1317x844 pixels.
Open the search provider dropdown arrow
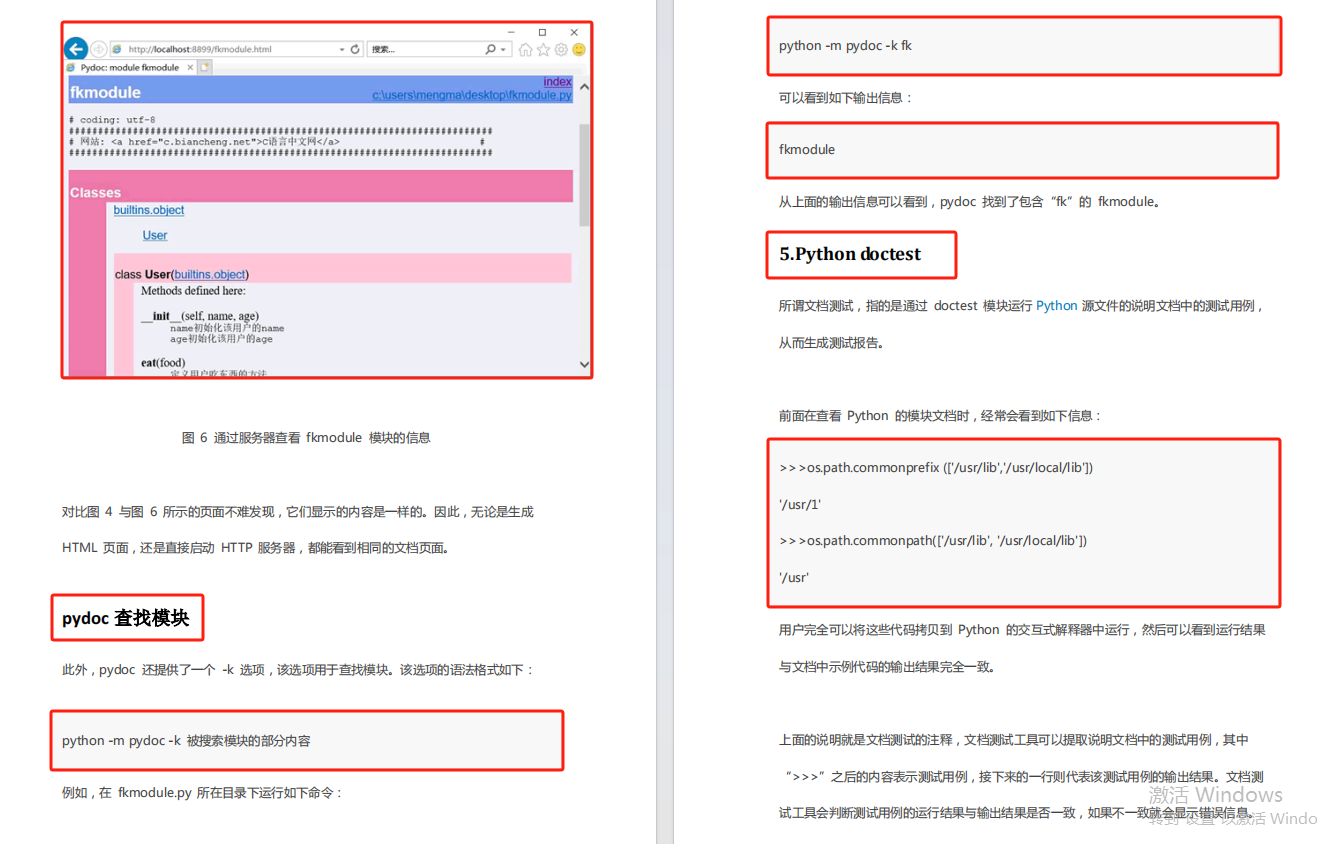click(503, 48)
